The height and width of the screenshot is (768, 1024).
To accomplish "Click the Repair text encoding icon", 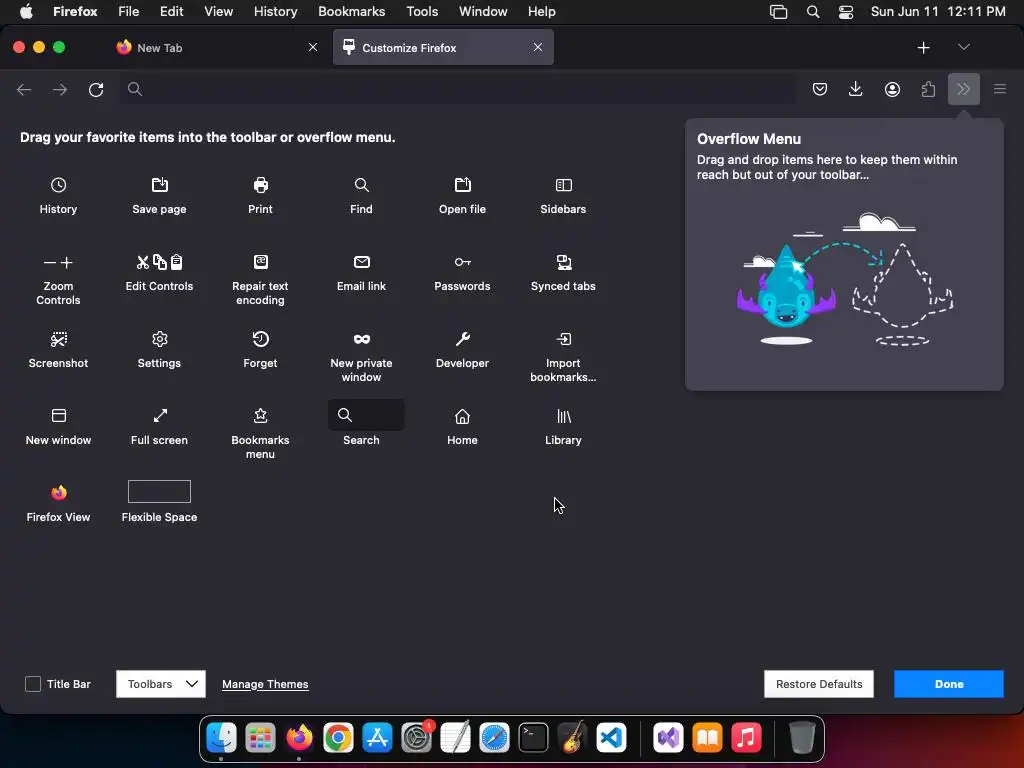I will [x=260, y=262].
